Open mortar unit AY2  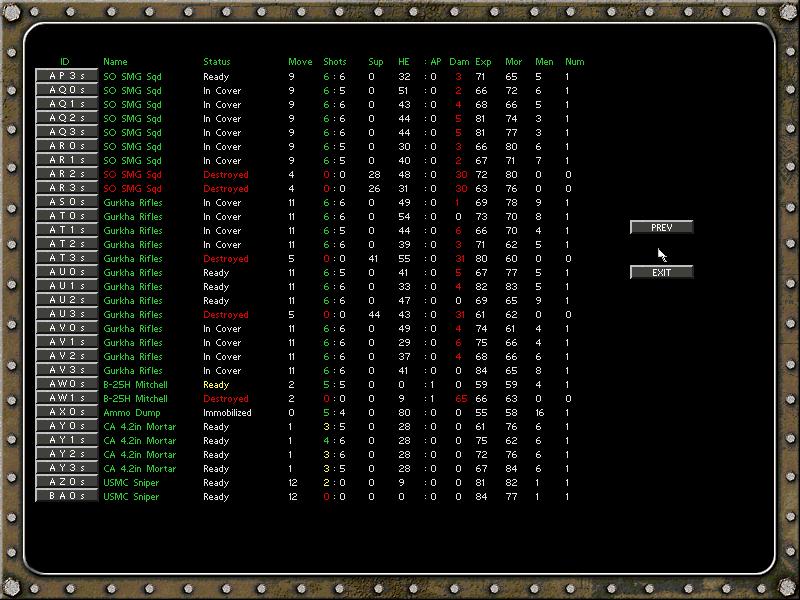click(x=66, y=454)
